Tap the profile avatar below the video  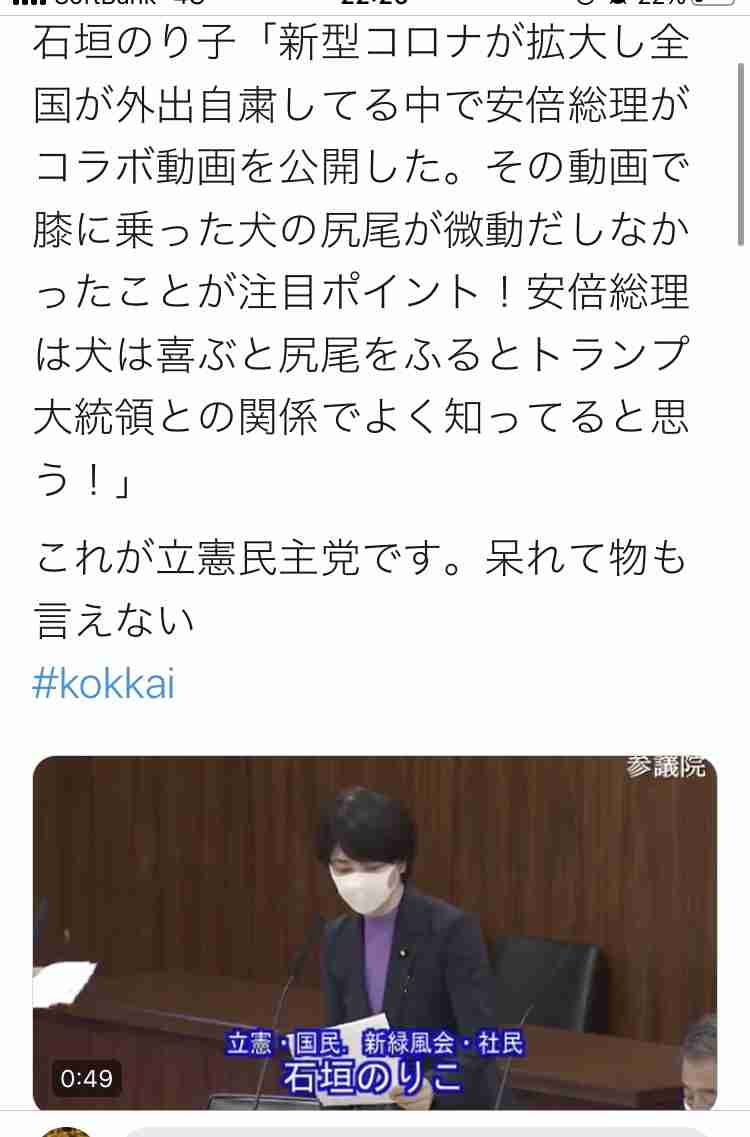tap(67, 1132)
